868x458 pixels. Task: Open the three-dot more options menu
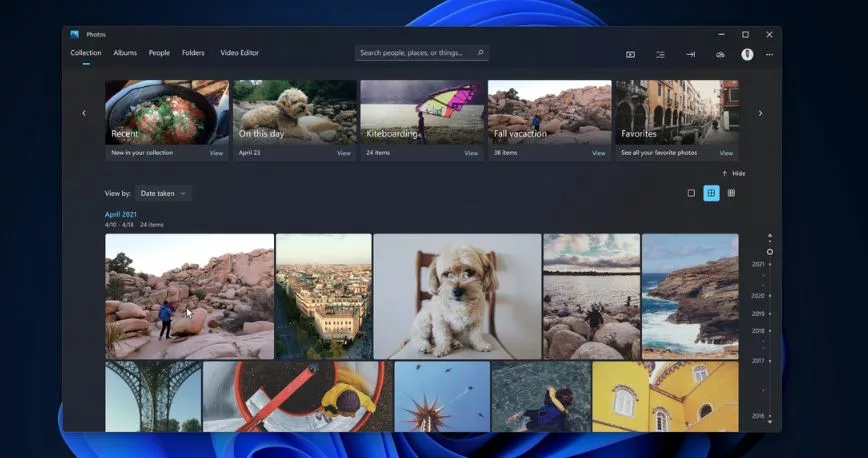click(769, 54)
